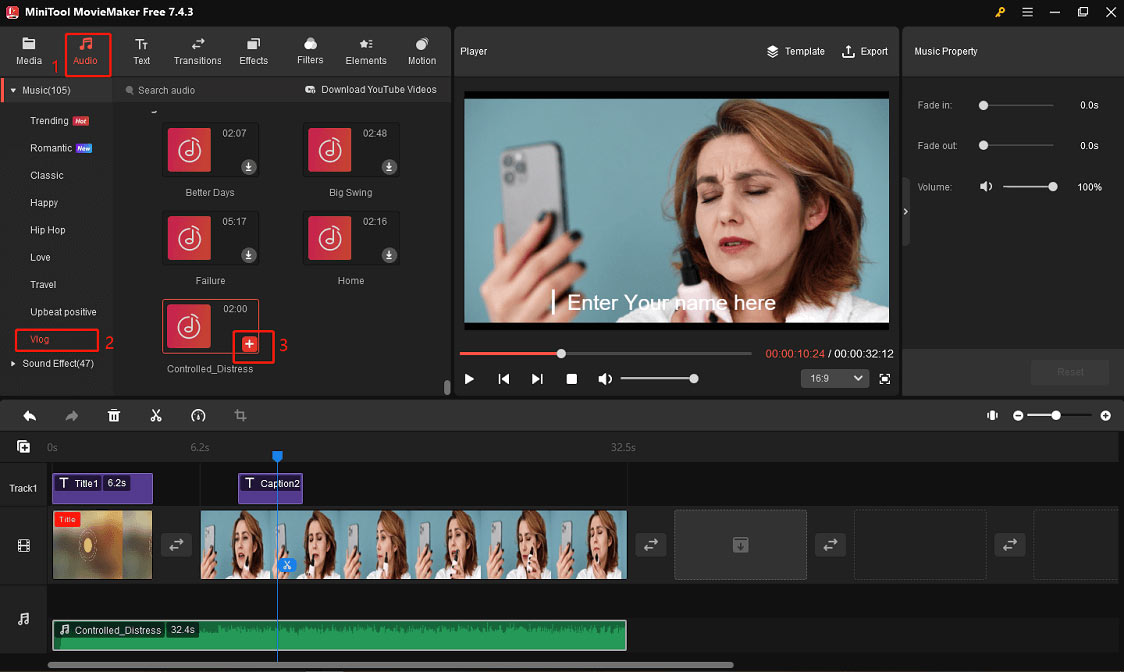Split clip with scissors tool
1124x672 pixels.
click(x=156, y=416)
